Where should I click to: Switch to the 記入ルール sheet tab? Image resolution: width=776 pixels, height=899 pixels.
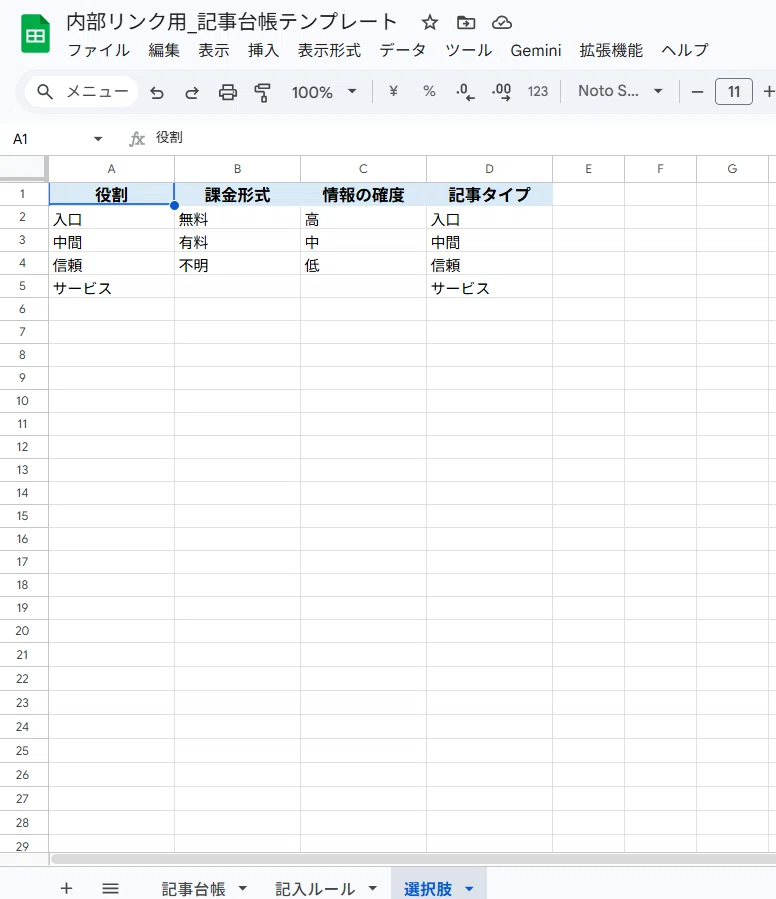(x=314, y=889)
